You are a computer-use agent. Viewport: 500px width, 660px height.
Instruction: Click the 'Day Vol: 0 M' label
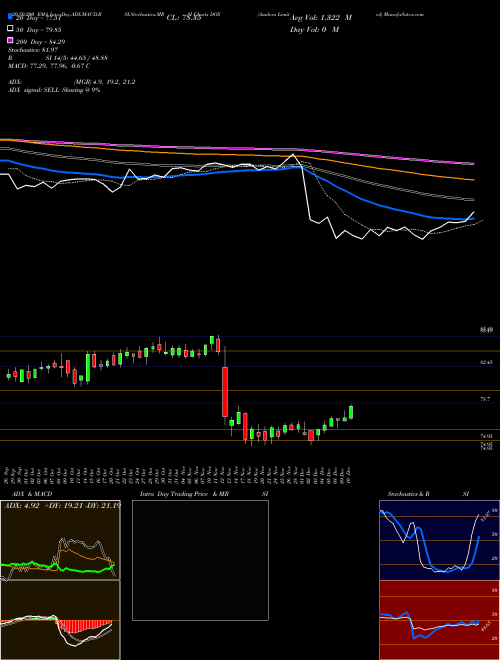point(314,30)
